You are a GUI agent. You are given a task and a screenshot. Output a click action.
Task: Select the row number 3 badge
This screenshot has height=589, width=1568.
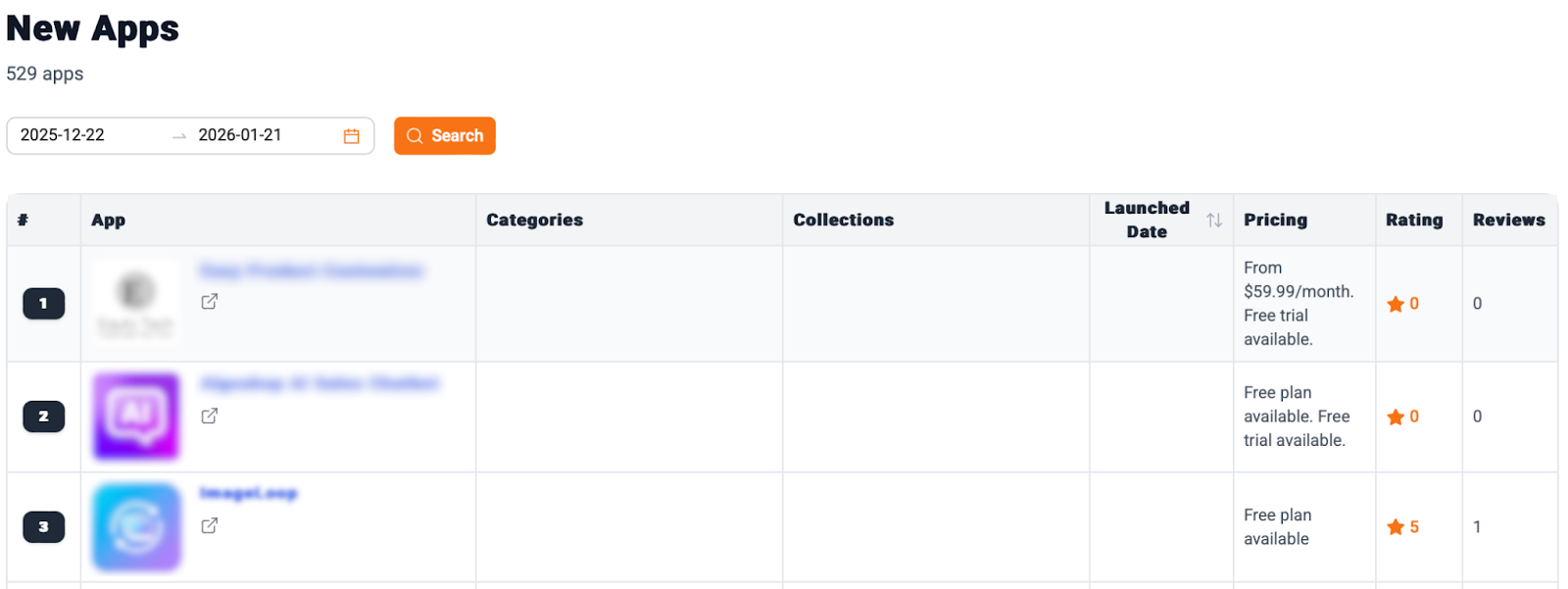[x=44, y=527]
